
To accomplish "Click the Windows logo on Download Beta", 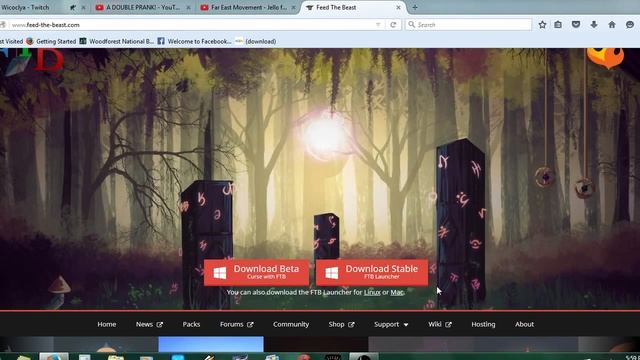I will (220, 273).
